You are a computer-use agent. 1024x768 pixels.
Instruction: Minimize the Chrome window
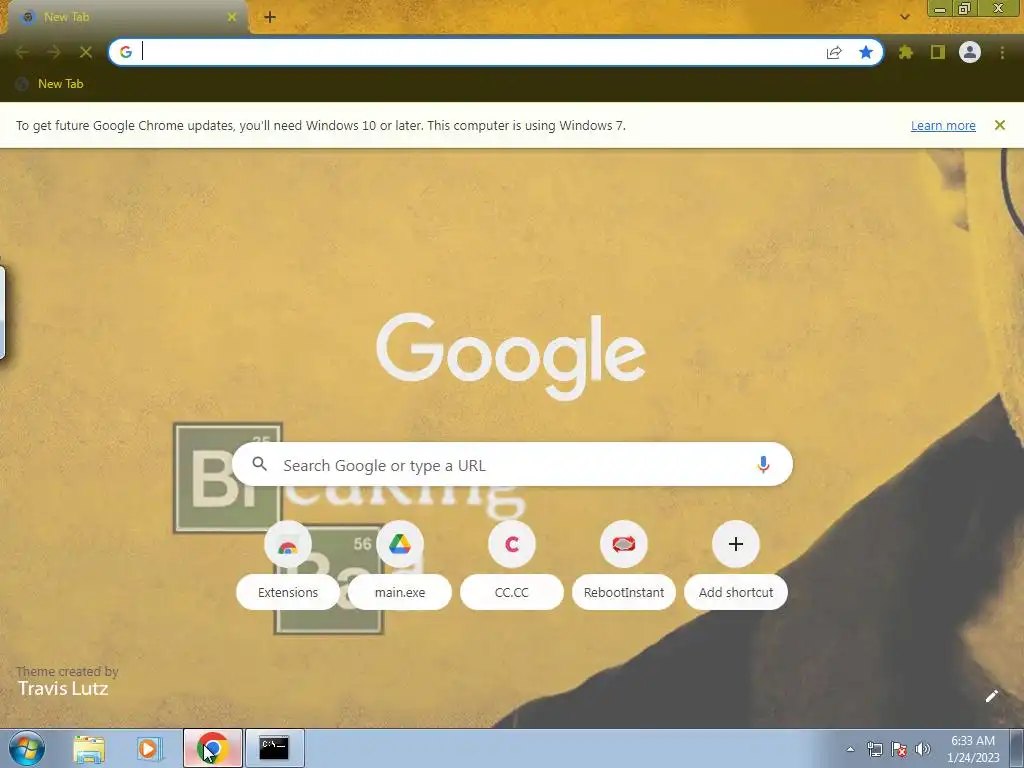click(x=940, y=8)
